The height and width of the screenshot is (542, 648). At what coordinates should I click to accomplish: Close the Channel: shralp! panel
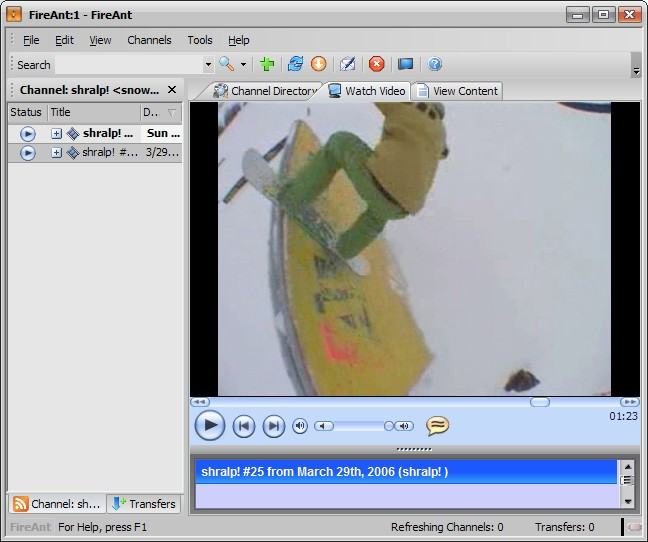[x=172, y=90]
